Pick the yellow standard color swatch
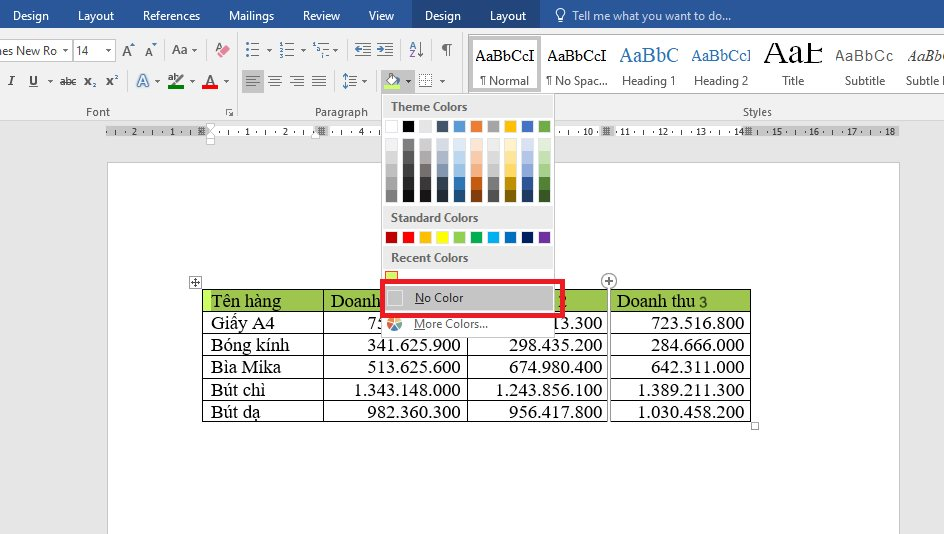 coord(442,237)
